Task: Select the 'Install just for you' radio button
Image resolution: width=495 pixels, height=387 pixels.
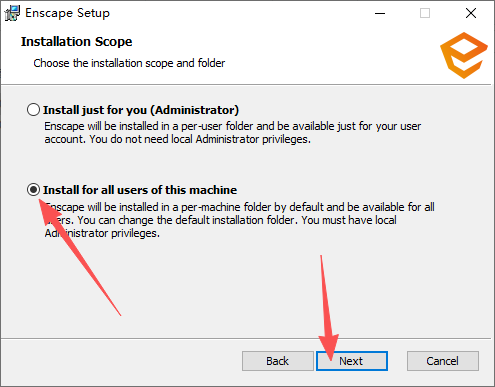Action: click(x=33, y=110)
